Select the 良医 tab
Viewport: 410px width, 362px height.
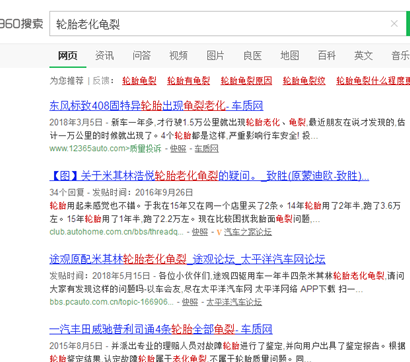(252, 55)
